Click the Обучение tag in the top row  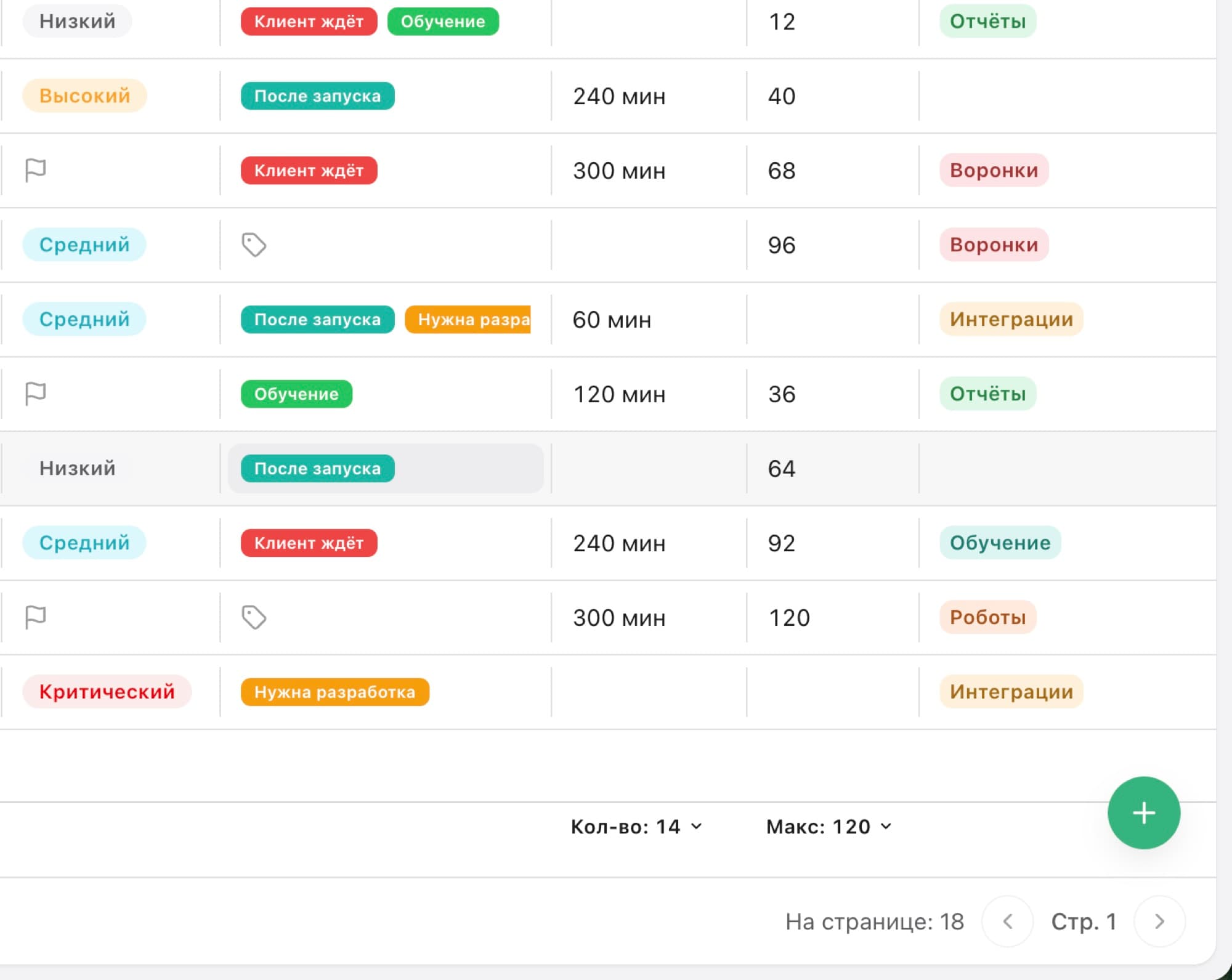[x=443, y=22]
